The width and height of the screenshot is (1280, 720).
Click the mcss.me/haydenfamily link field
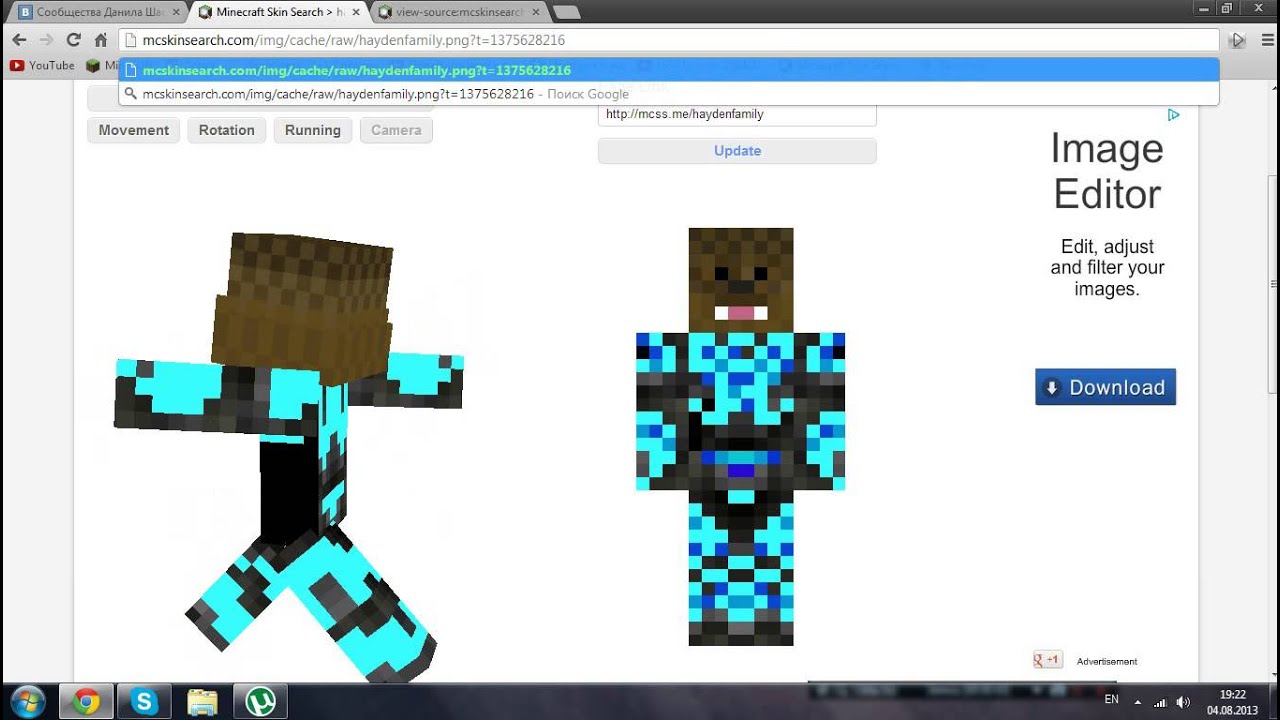point(737,114)
